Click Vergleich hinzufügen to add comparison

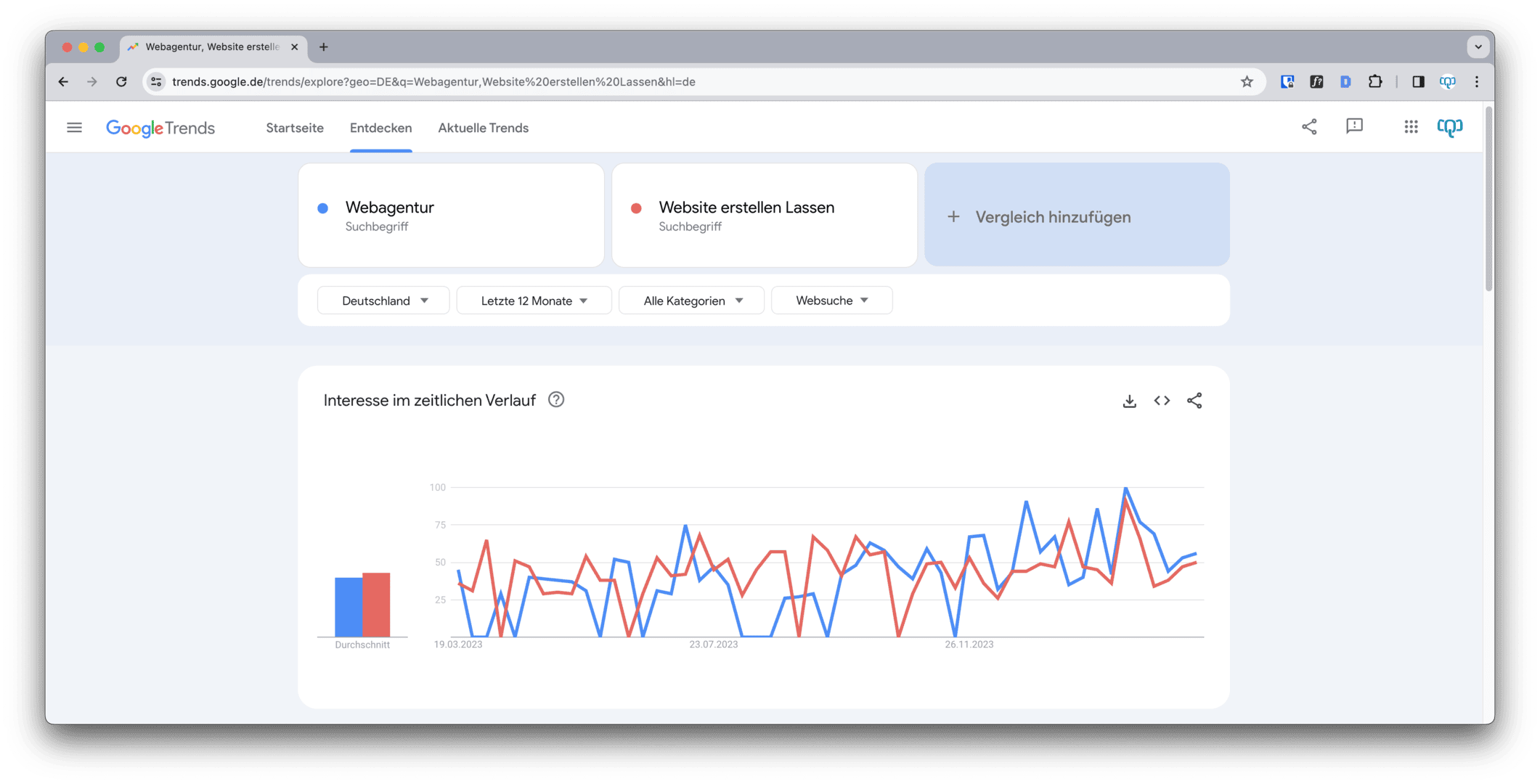coord(1077,215)
